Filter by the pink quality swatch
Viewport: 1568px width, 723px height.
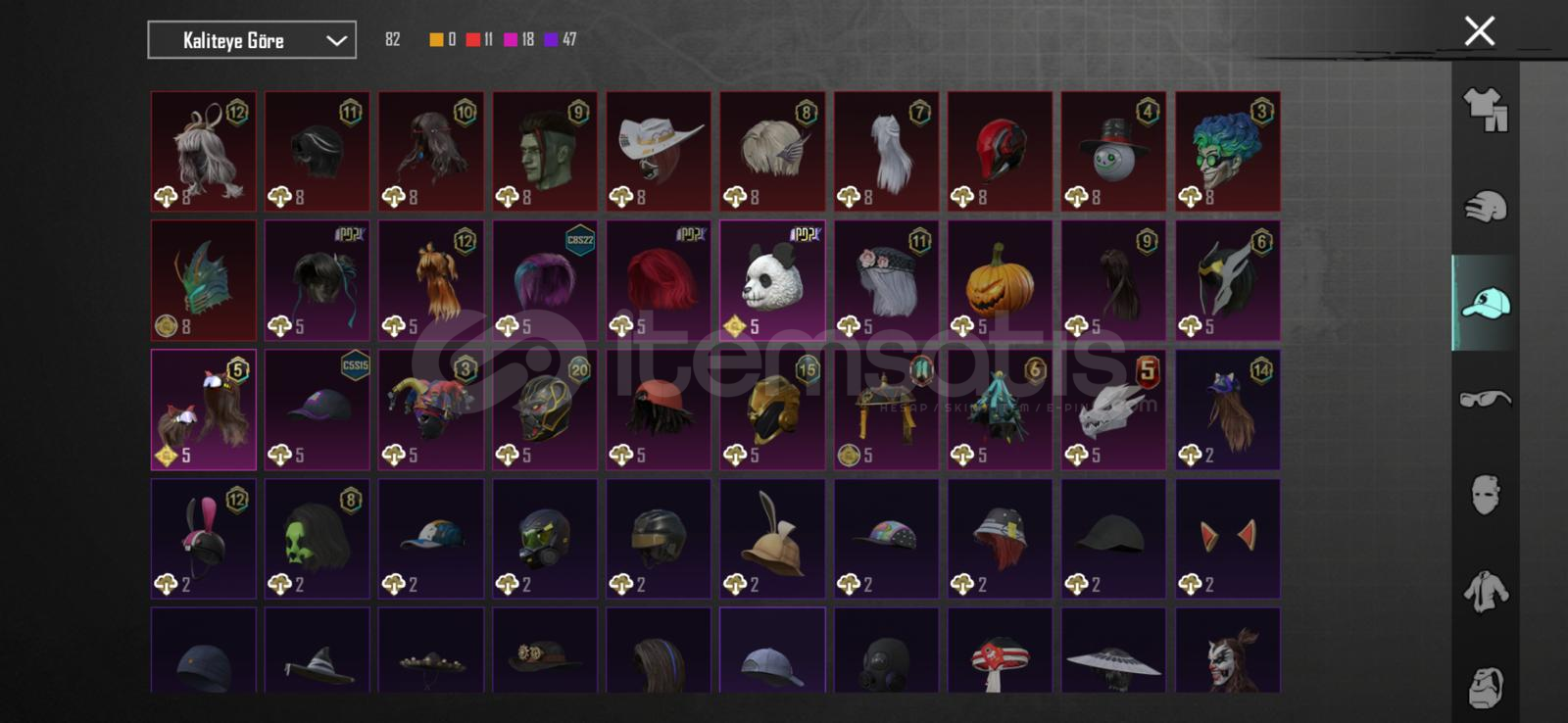(x=511, y=39)
